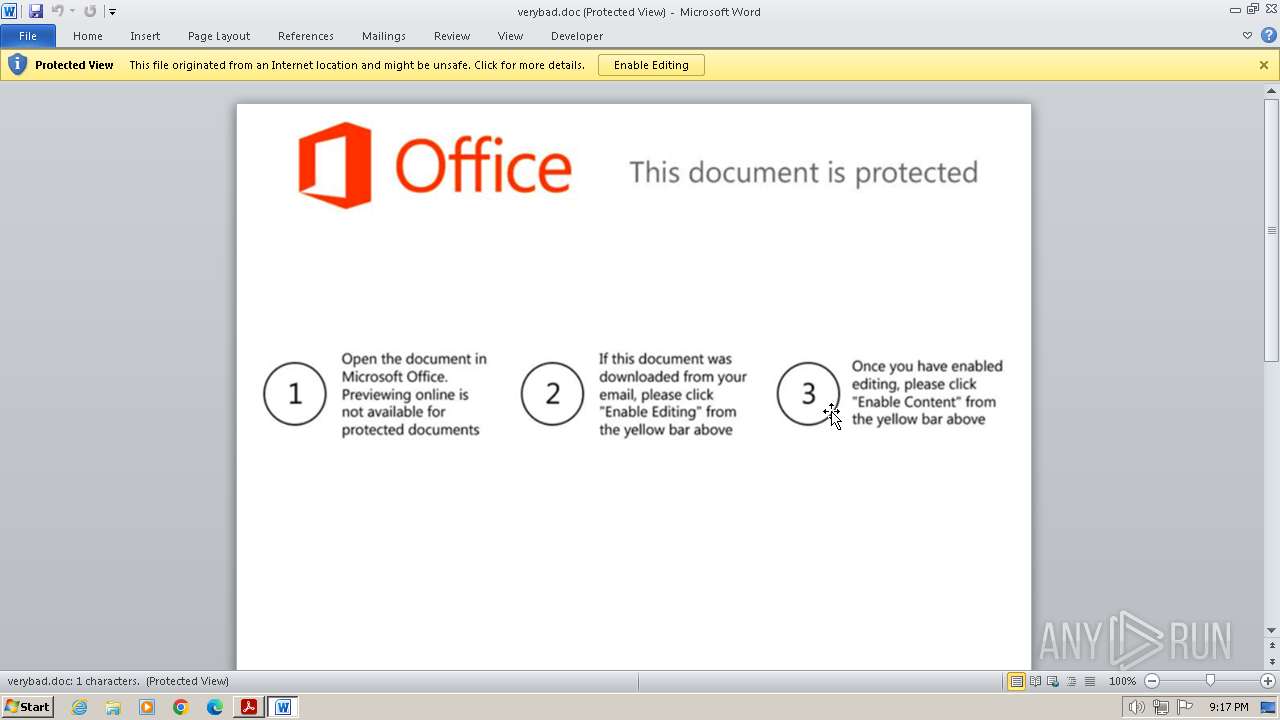The image size is (1280, 720).
Task: Click the step 1 instruction text
Action: pyautogui.click(x=414, y=394)
